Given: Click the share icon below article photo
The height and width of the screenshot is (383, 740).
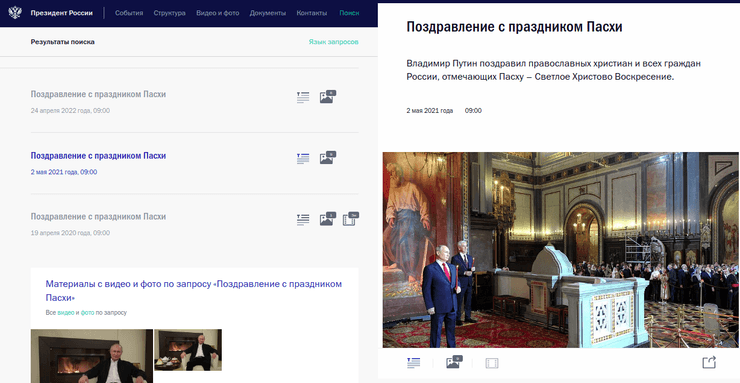Looking at the screenshot, I should click(x=709, y=362).
